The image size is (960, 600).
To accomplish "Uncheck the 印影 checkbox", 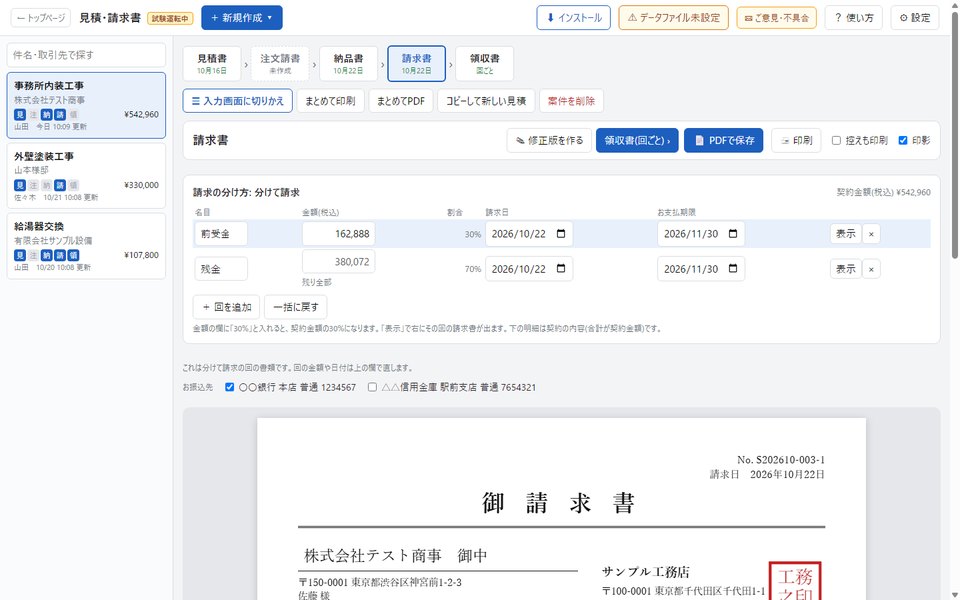I will point(902,140).
